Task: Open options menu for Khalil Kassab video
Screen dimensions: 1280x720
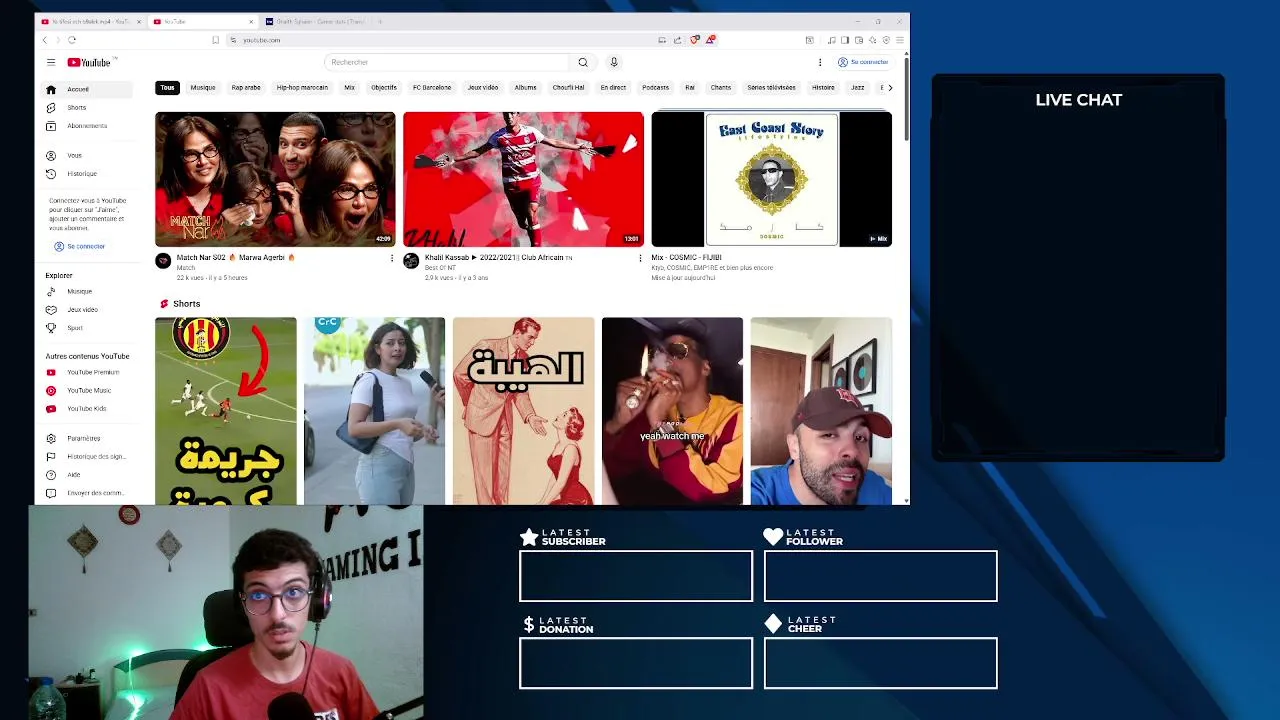Action: point(640,258)
